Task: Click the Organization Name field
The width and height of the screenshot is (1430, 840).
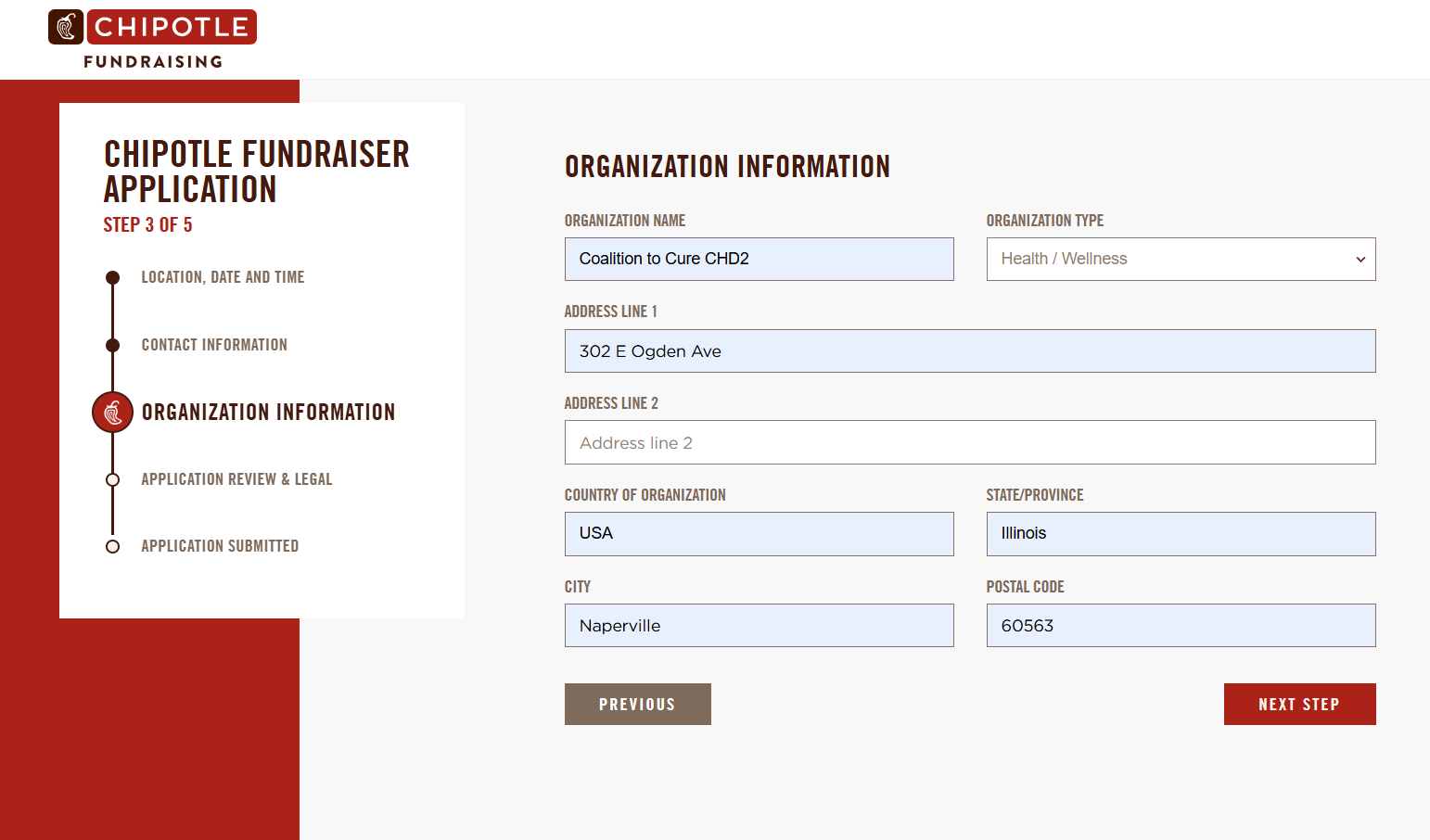Action: (759, 259)
